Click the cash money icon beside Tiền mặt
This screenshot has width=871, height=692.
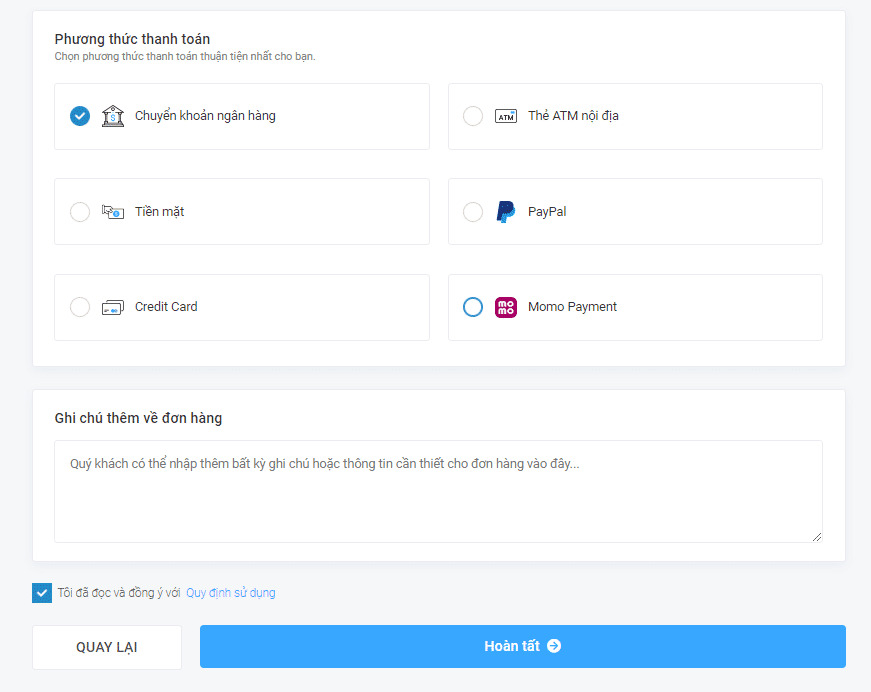(x=113, y=212)
